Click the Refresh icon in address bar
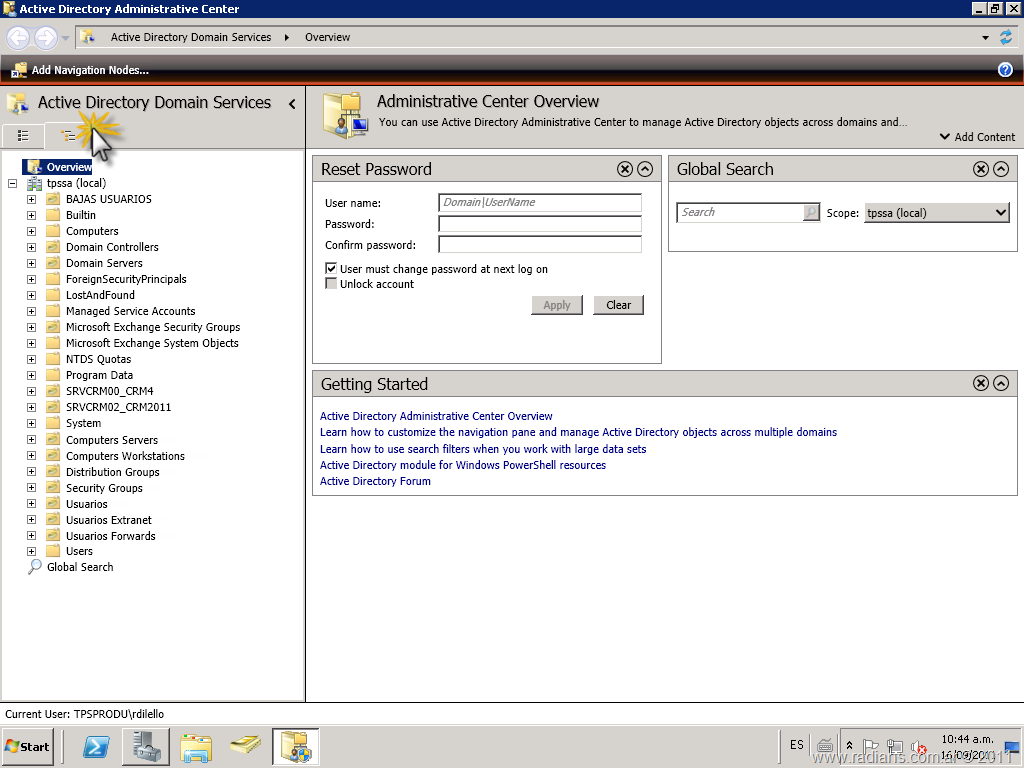This screenshot has height=768, width=1024. 1006,37
